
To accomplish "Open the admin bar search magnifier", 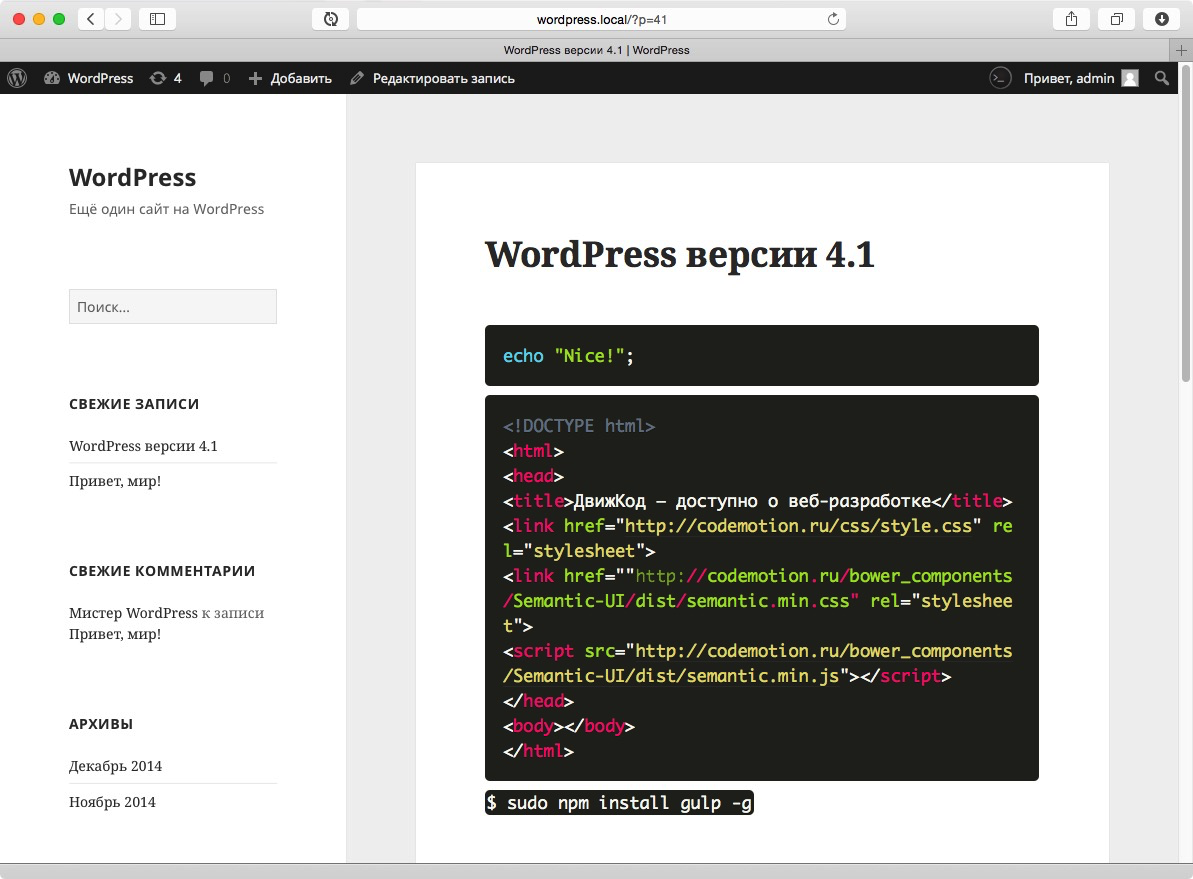I will click(x=1161, y=78).
